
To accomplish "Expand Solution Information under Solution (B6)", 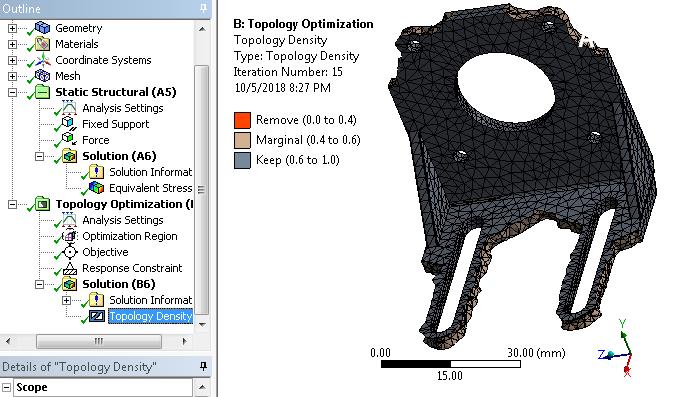I will [x=66, y=300].
